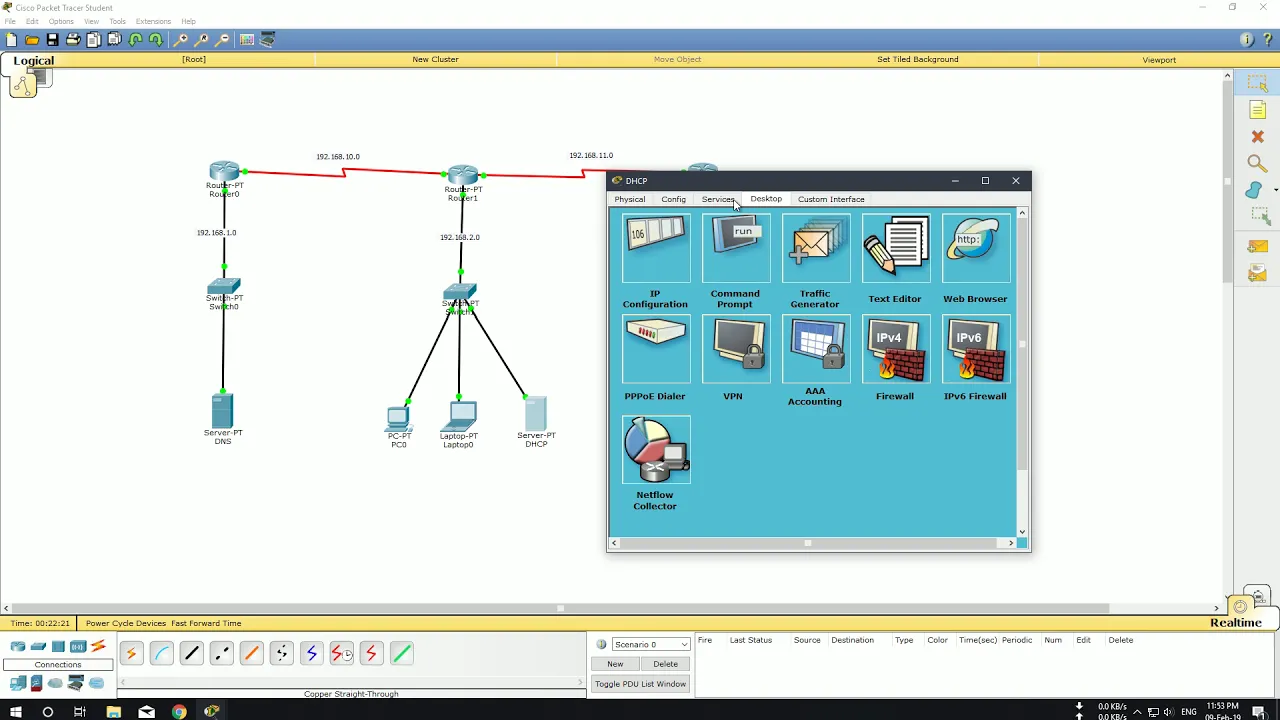Image resolution: width=1280 pixels, height=720 pixels.
Task: Select the blue Serial DCE cable
Action: 311,654
